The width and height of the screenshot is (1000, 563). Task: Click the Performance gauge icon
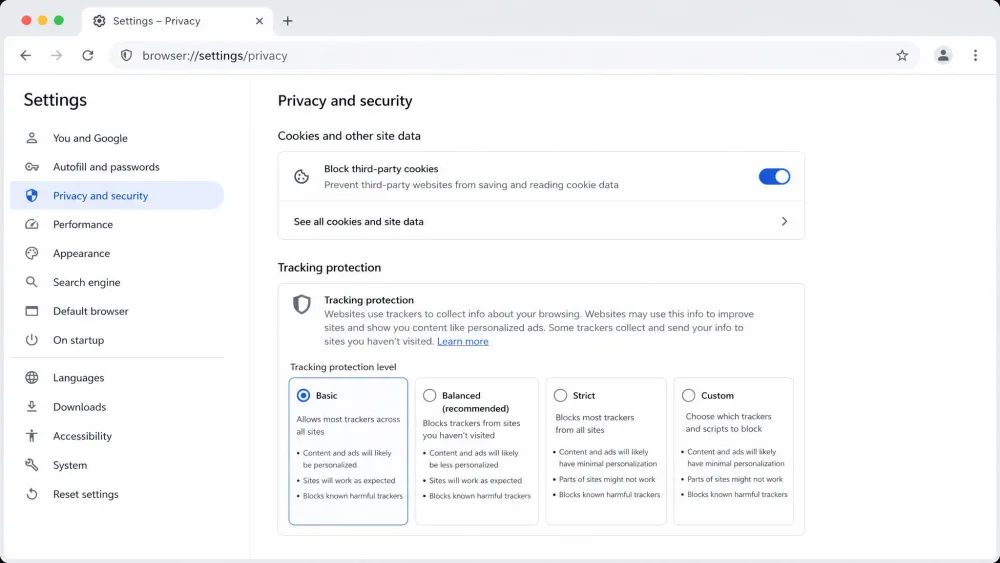pos(31,224)
